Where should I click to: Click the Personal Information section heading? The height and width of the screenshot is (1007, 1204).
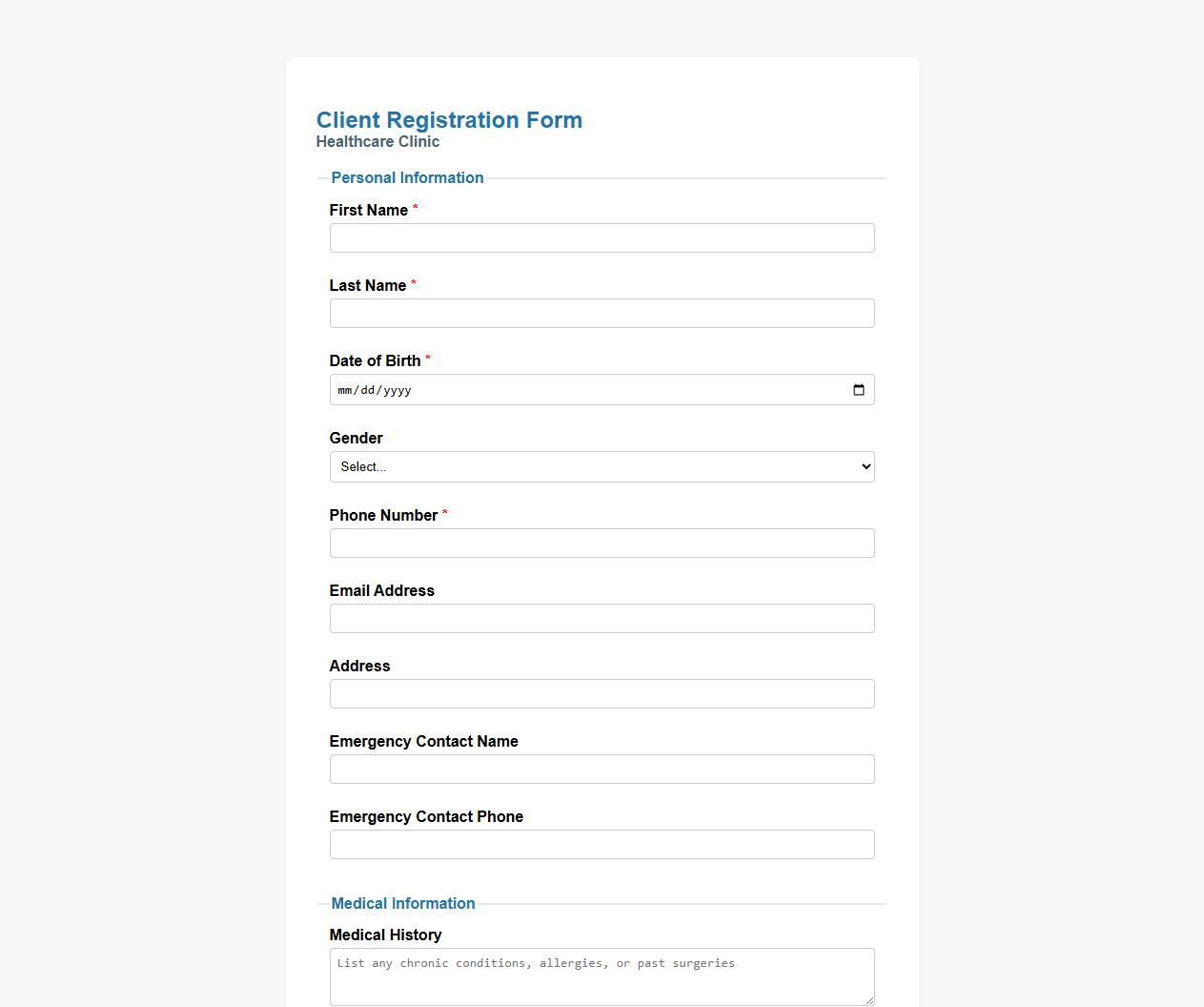(x=407, y=177)
